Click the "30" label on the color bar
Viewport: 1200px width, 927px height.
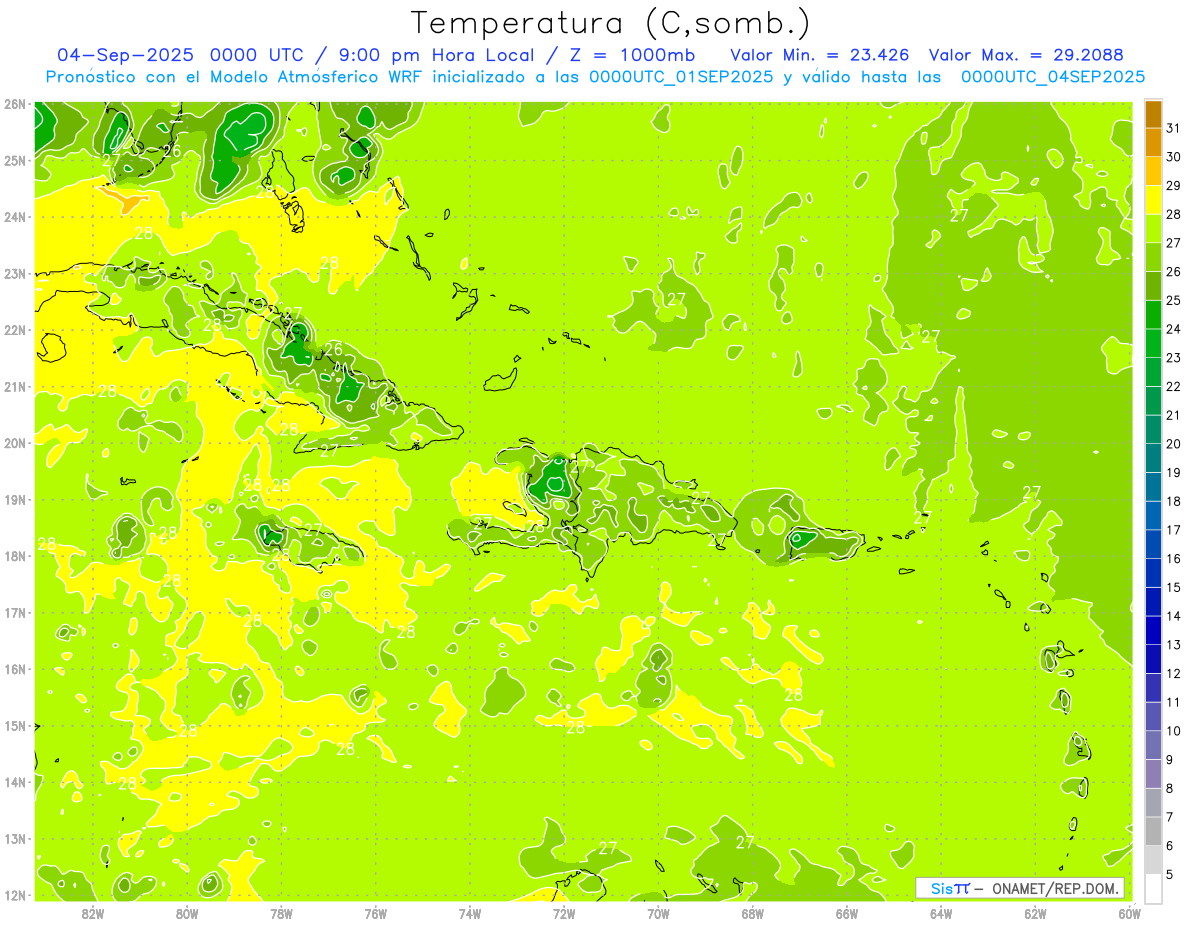coord(1173,157)
